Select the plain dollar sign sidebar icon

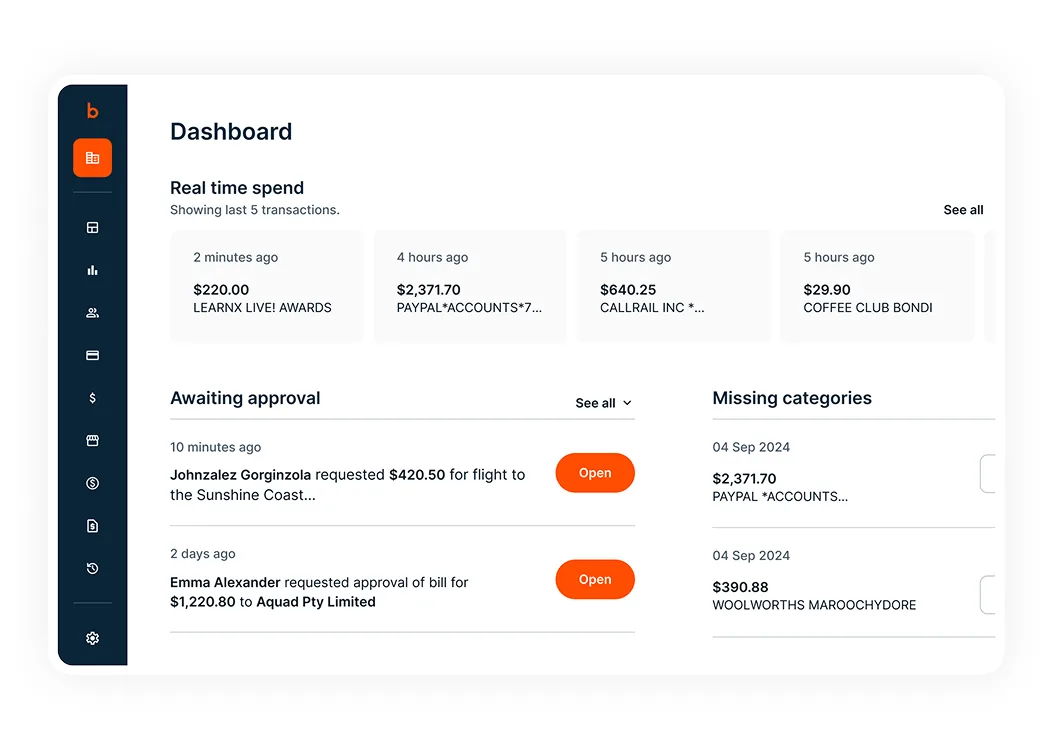[x=92, y=398]
